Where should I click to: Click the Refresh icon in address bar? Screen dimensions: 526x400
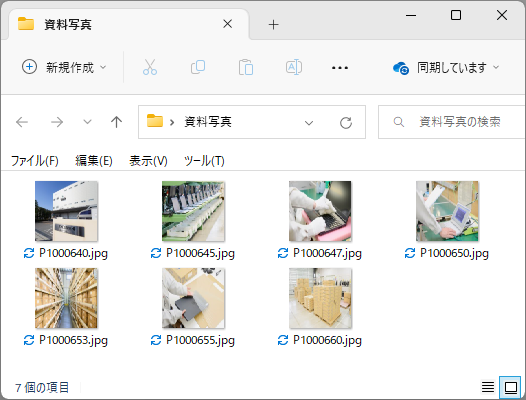coord(346,122)
